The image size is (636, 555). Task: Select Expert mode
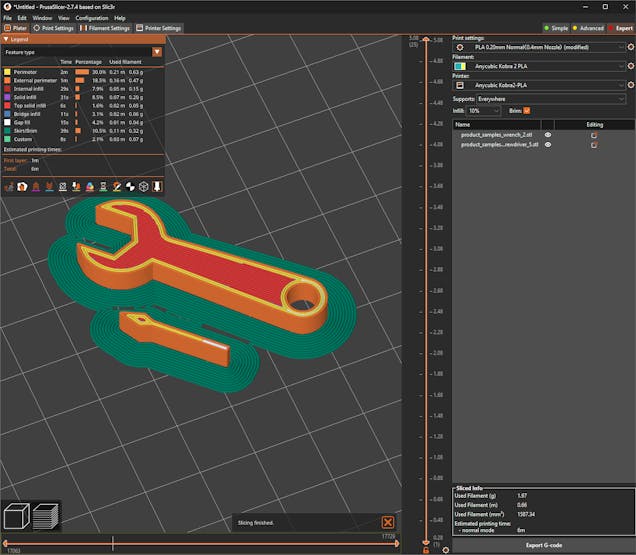(619, 28)
